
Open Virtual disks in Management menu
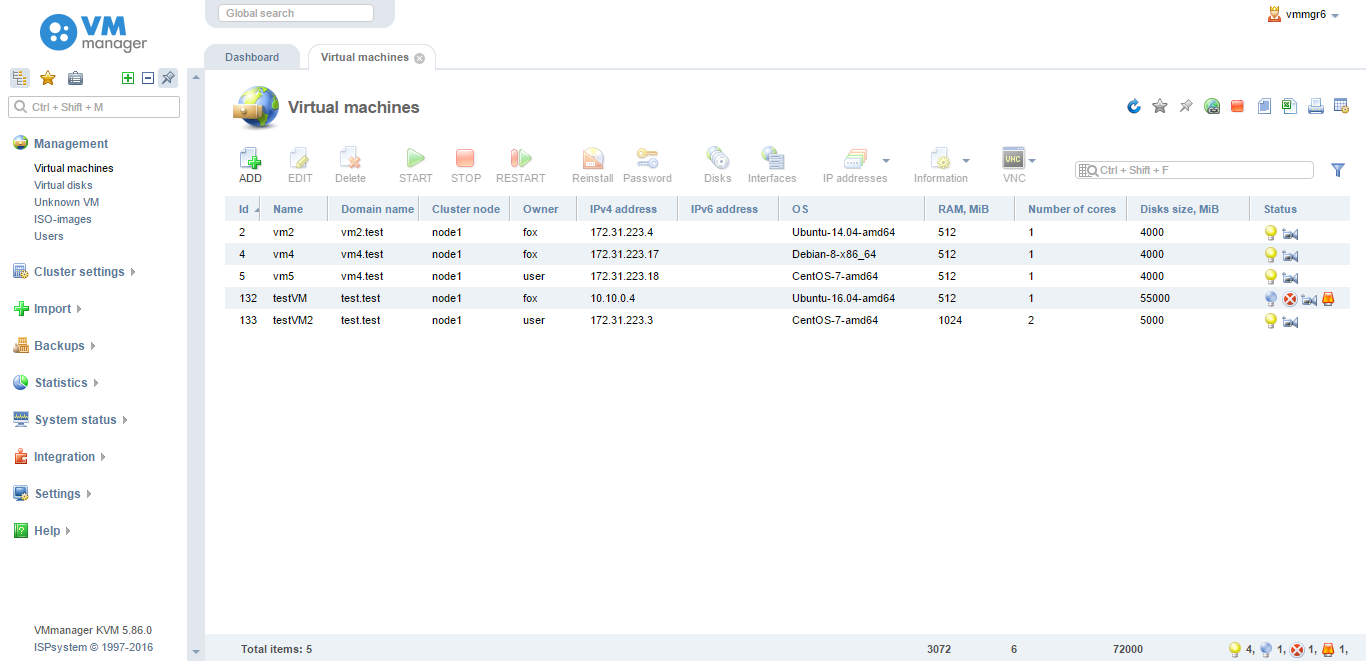coord(63,185)
